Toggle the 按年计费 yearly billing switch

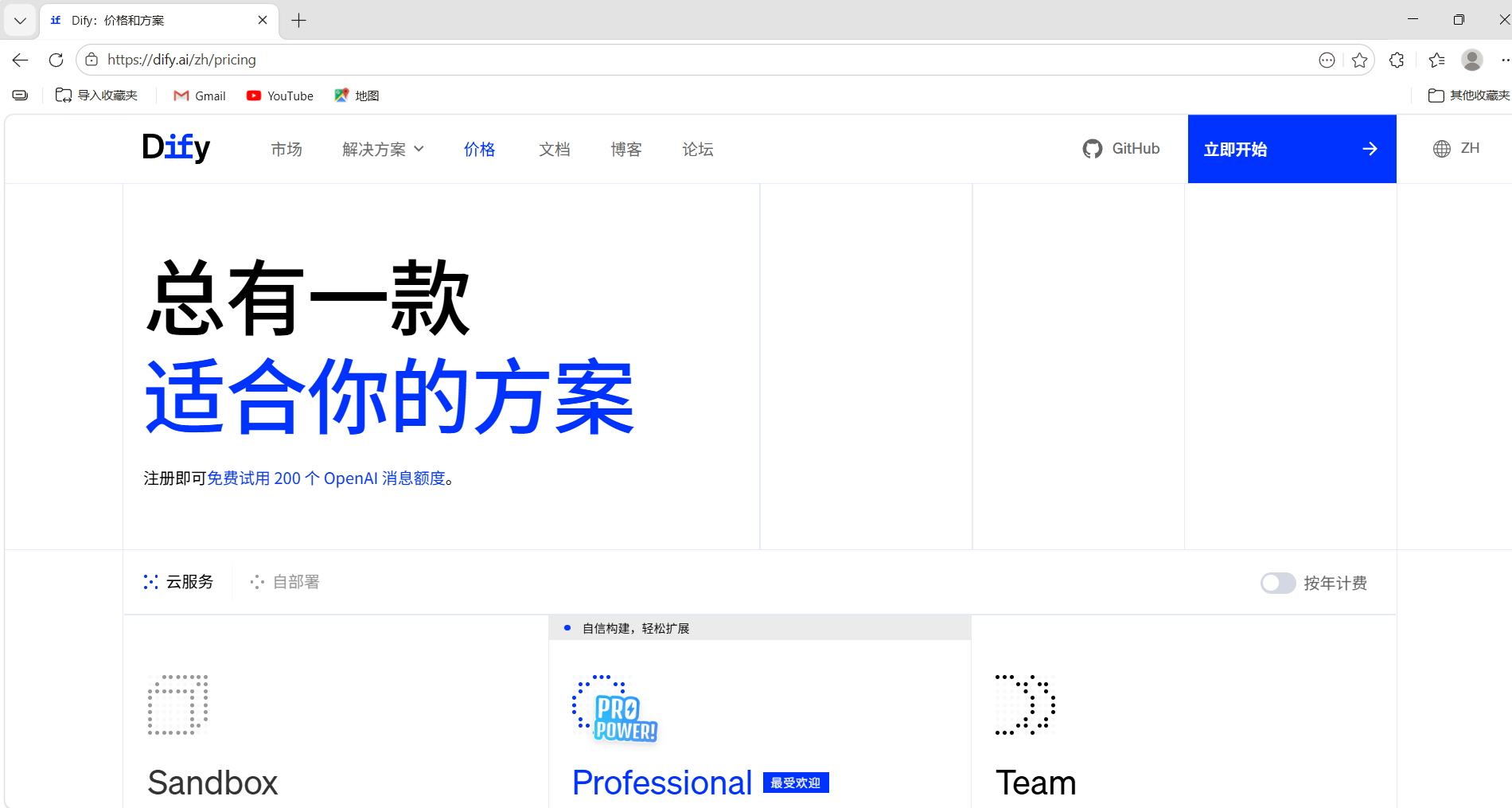point(1278,583)
